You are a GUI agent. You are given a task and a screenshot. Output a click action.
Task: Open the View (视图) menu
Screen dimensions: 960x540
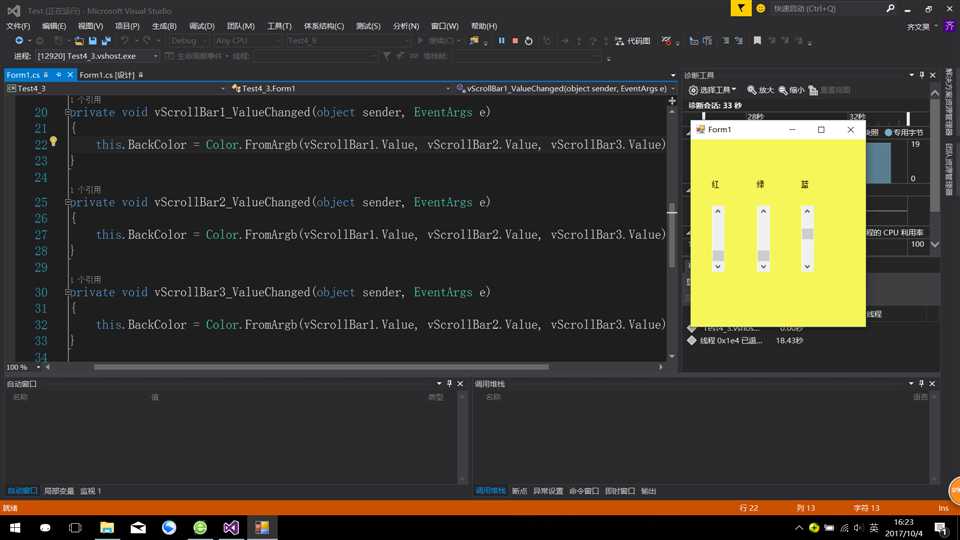[x=90, y=26]
